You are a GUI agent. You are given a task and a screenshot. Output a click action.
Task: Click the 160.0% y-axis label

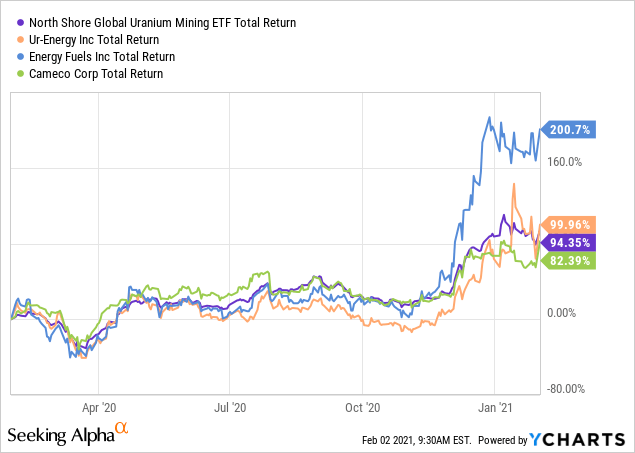tap(565, 162)
